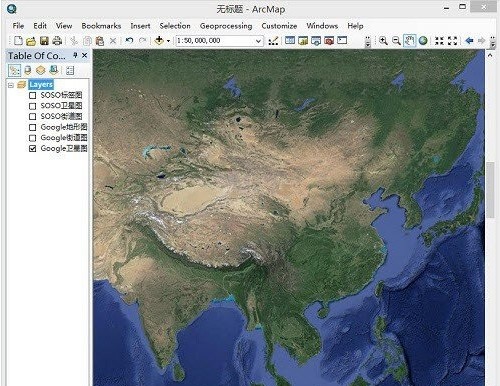
Task: Activate the Pan hand tool
Action: coord(409,41)
